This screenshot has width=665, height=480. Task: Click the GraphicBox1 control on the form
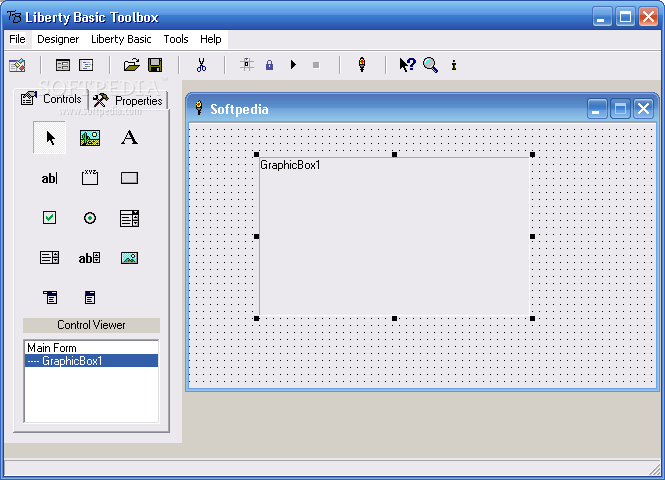(394, 237)
